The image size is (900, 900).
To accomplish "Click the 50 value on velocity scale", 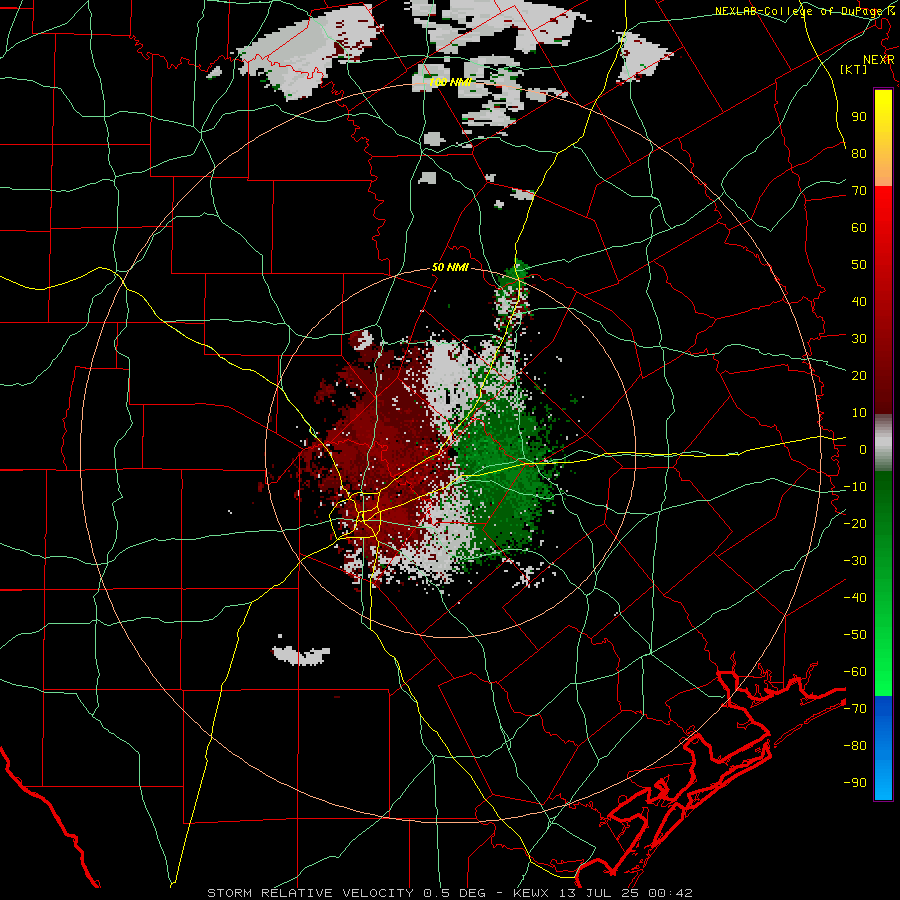I will 859,265.
